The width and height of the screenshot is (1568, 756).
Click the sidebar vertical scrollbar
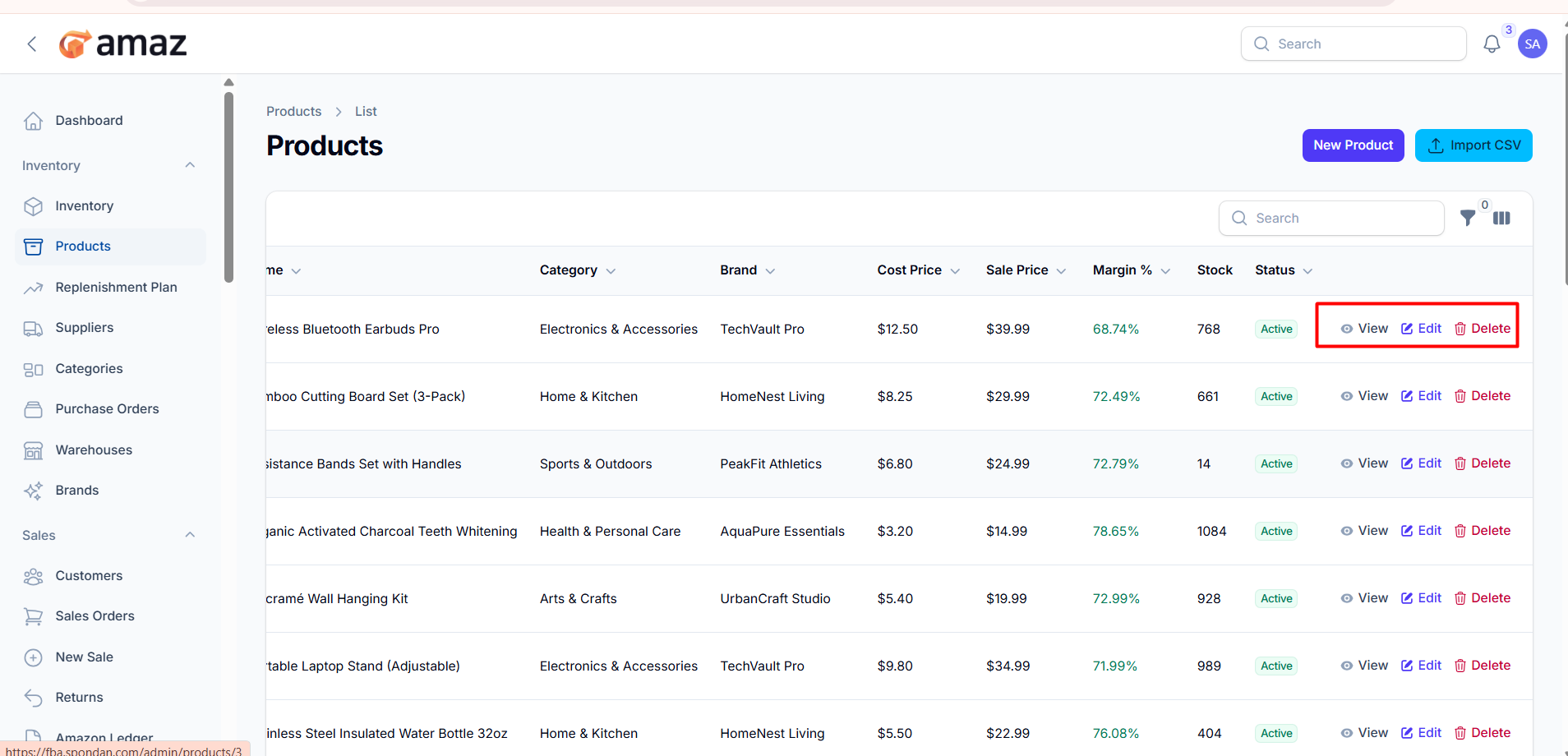pos(228,187)
